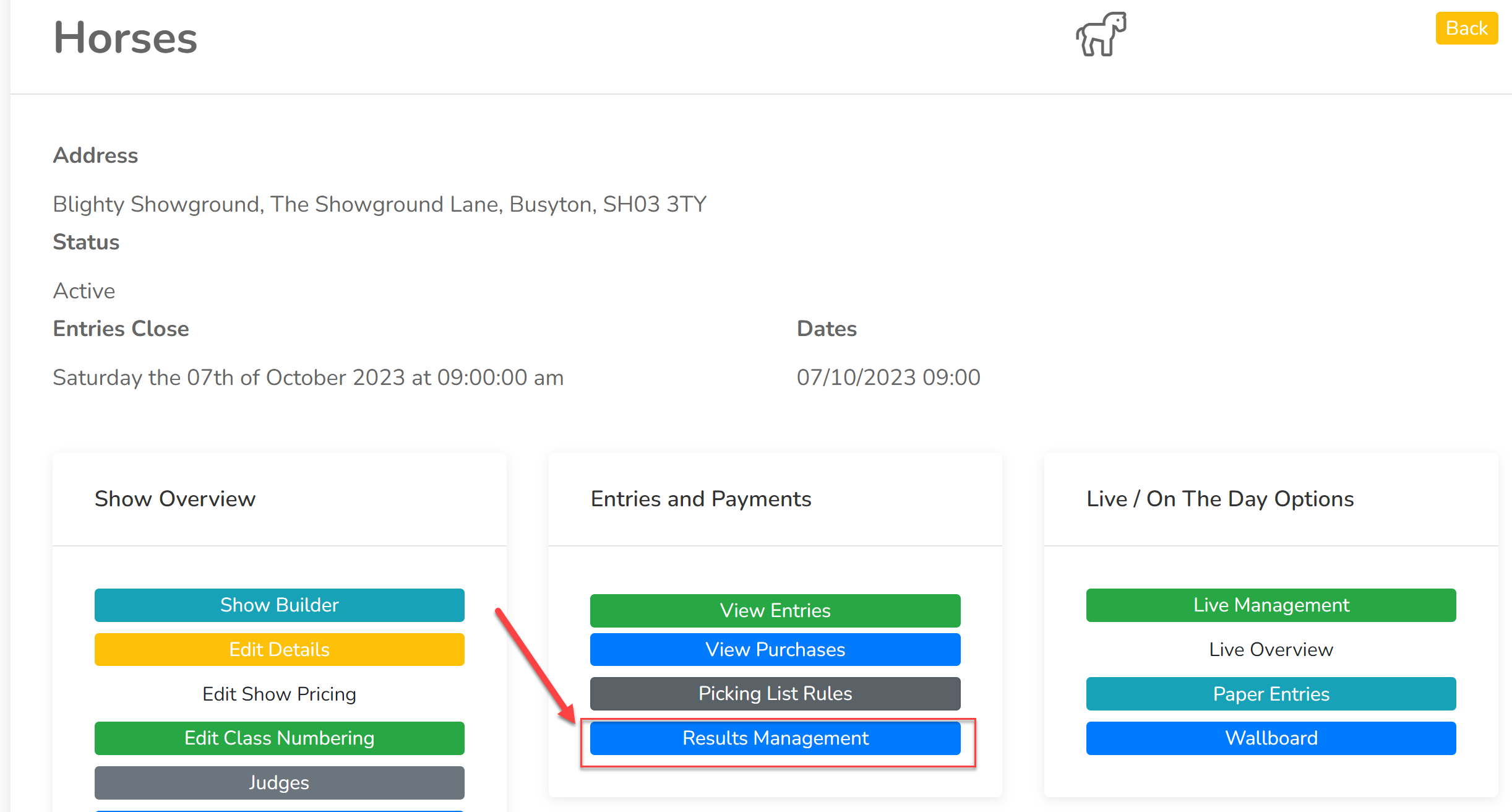Launch Live Management

pyautogui.click(x=1271, y=605)
